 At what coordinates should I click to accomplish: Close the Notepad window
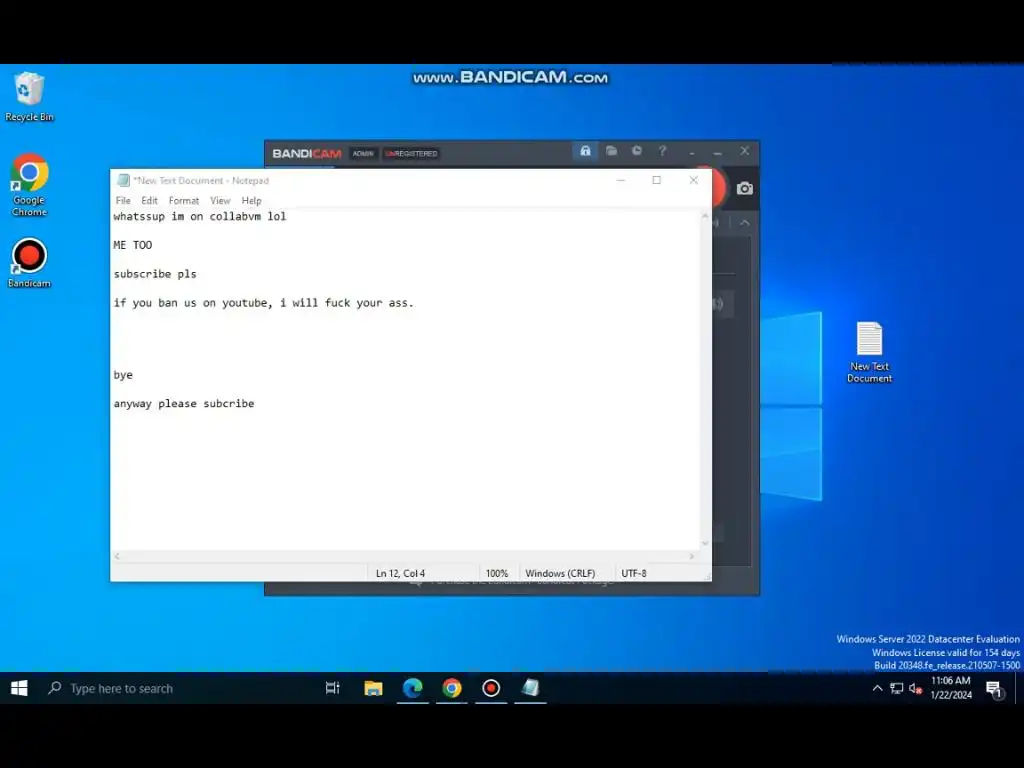click(694, 180)
